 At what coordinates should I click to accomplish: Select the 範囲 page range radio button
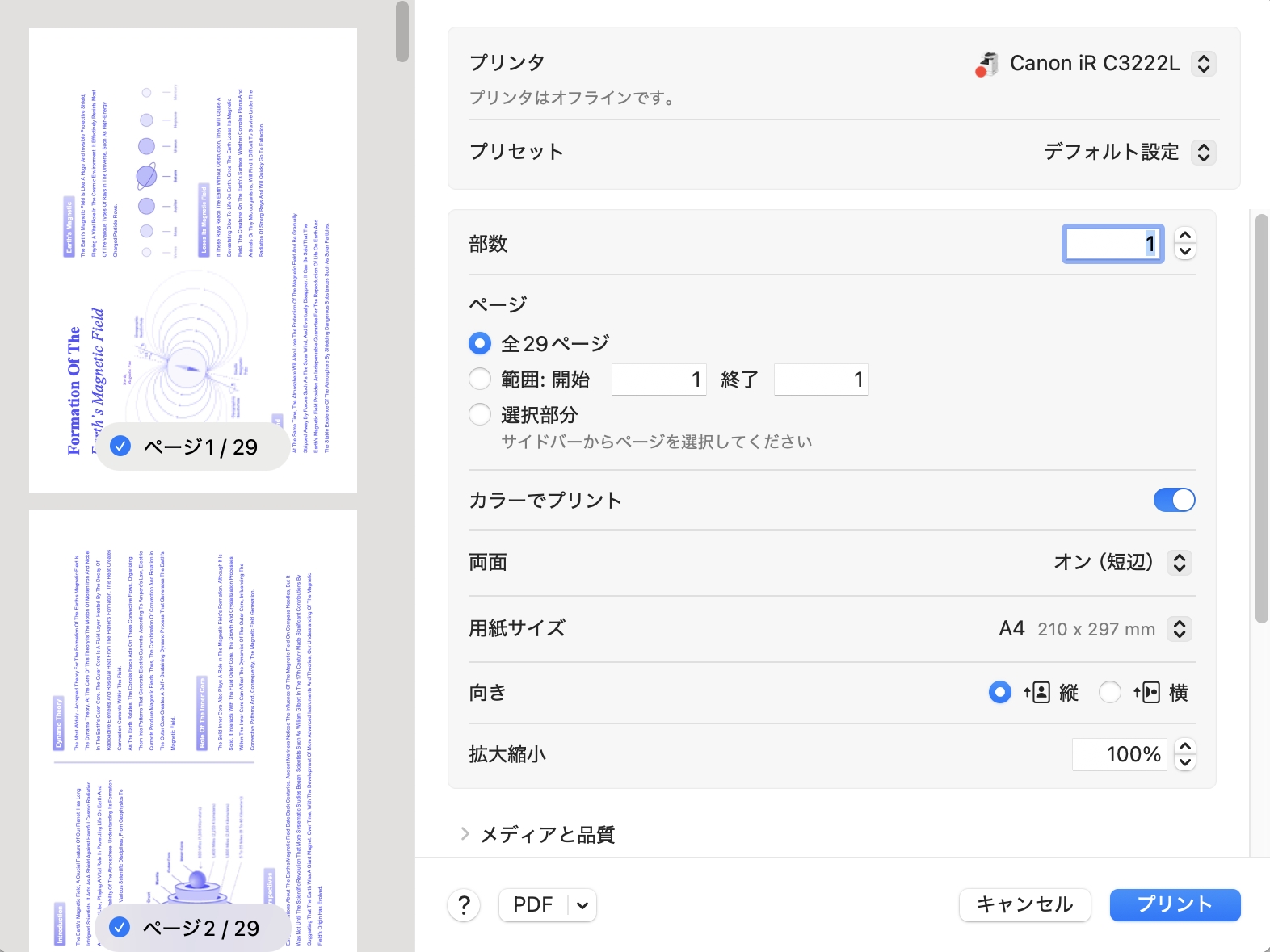[x=480, y=379]
